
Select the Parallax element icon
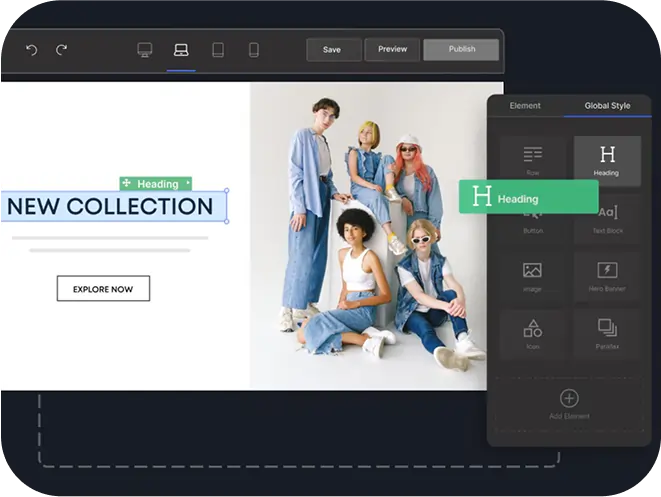(607, 332)
